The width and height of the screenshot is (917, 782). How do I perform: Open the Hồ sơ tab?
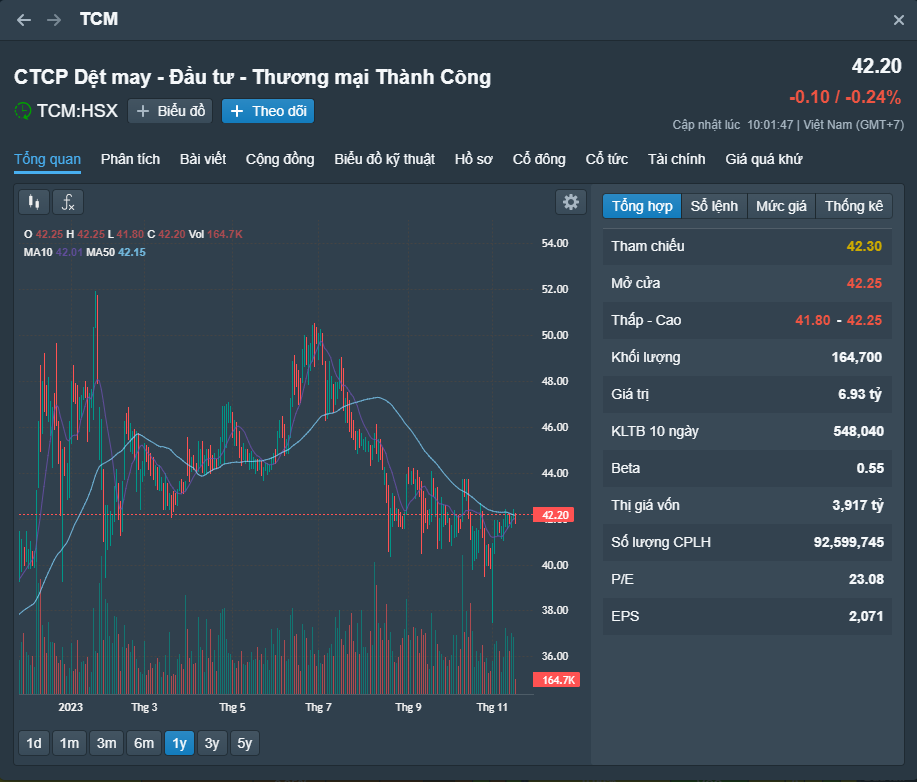474,159
